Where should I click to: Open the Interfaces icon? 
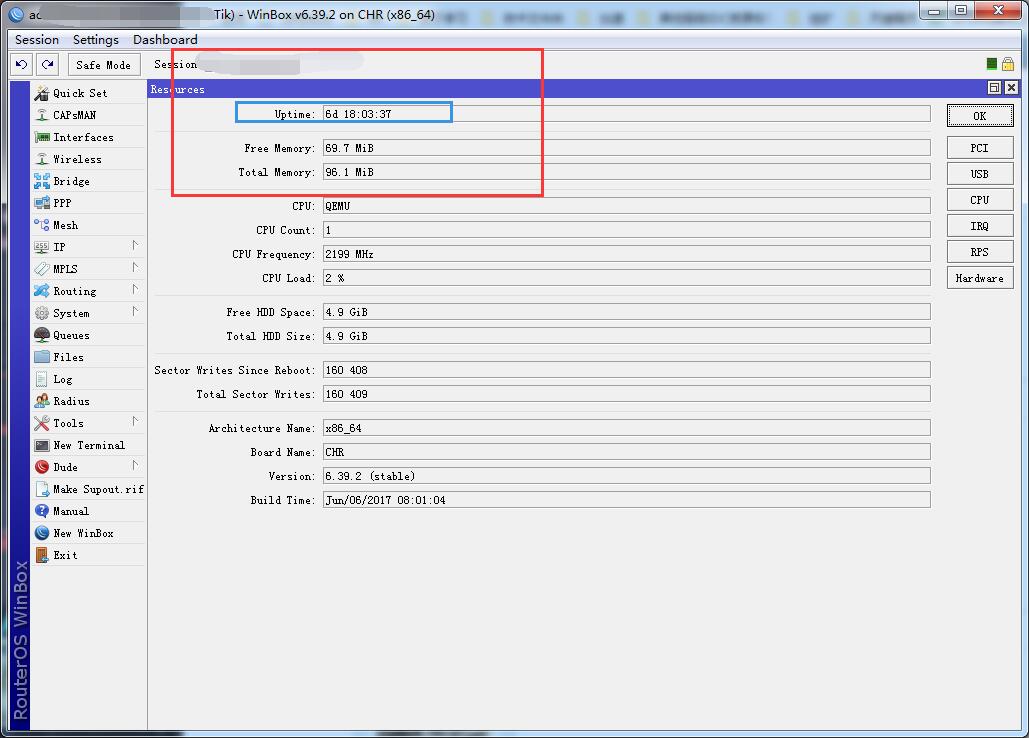pyautogui.click(x=42, y=137)
